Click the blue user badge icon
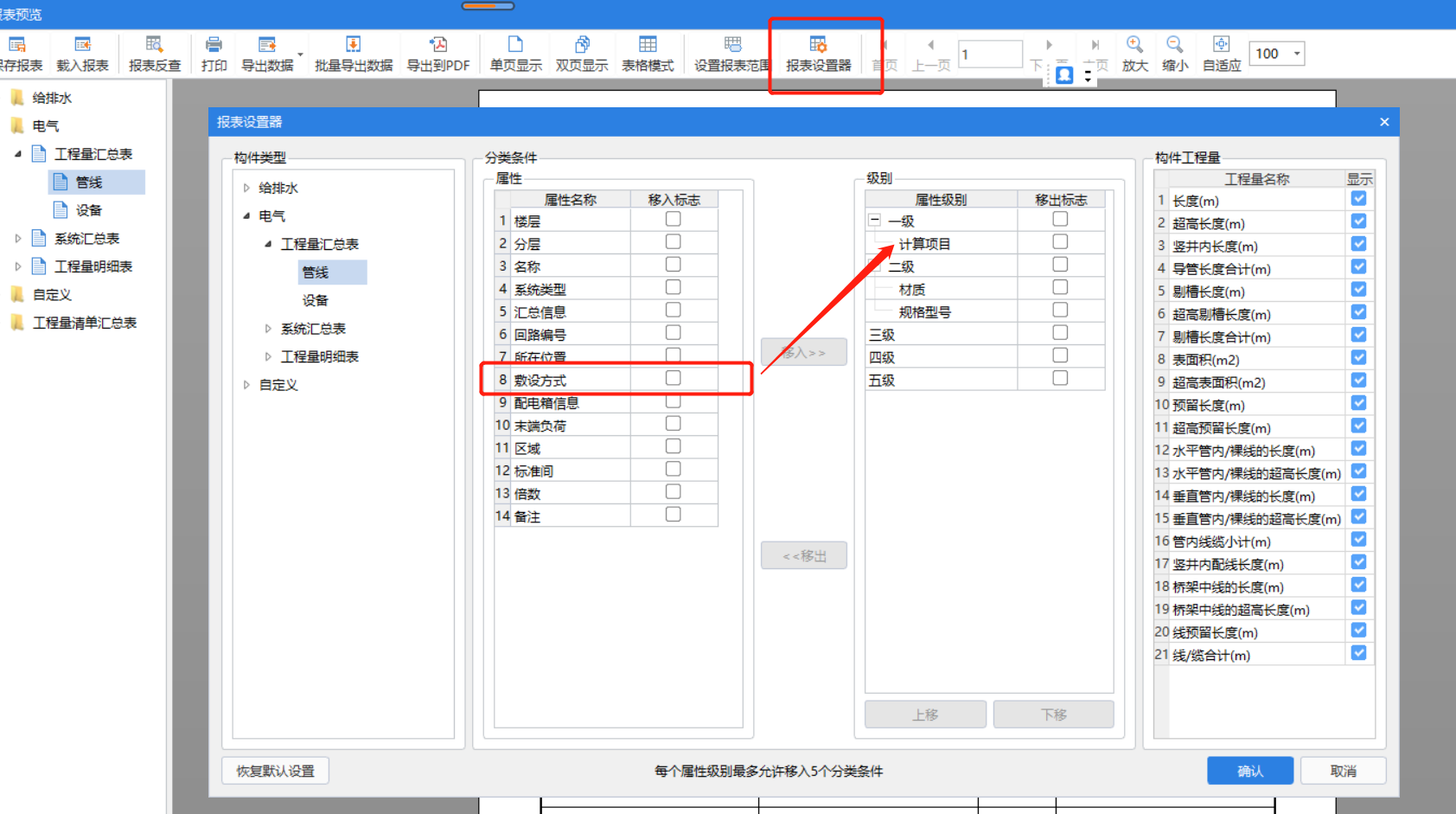This screenshot has height=814, width=1456. pyautogui.click(x=1064, y=75)
